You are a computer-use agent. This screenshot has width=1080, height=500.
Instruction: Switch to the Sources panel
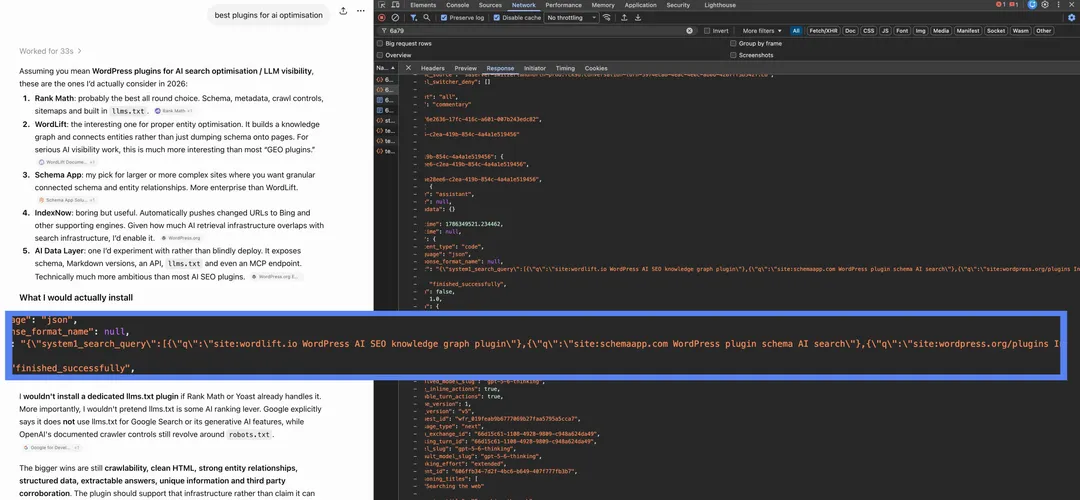(x=490, y=5)
